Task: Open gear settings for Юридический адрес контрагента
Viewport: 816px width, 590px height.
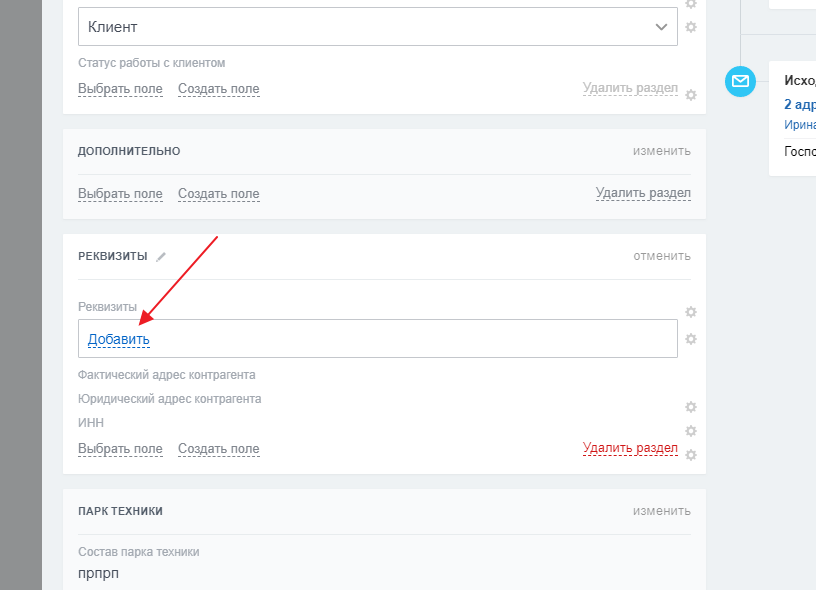Action: (690, 407)
